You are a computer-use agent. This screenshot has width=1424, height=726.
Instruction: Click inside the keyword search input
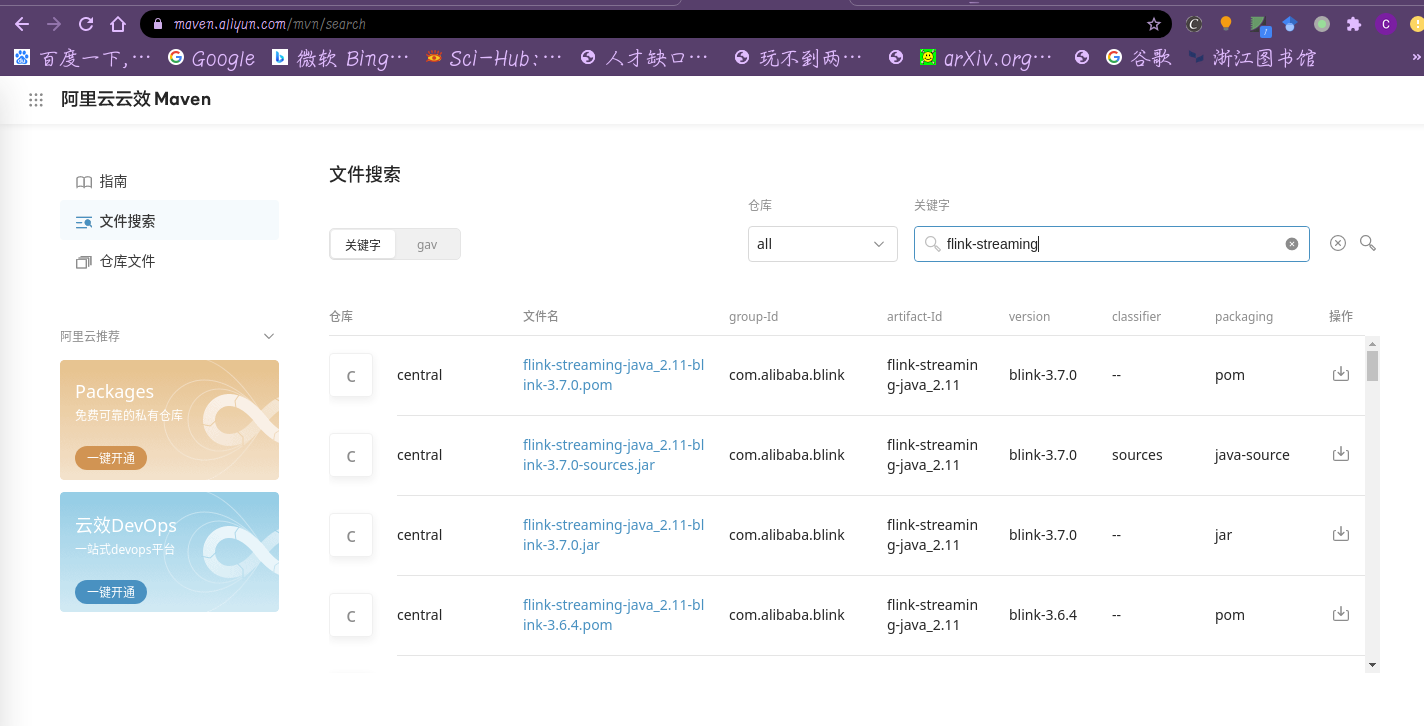tap(1100, 243)
